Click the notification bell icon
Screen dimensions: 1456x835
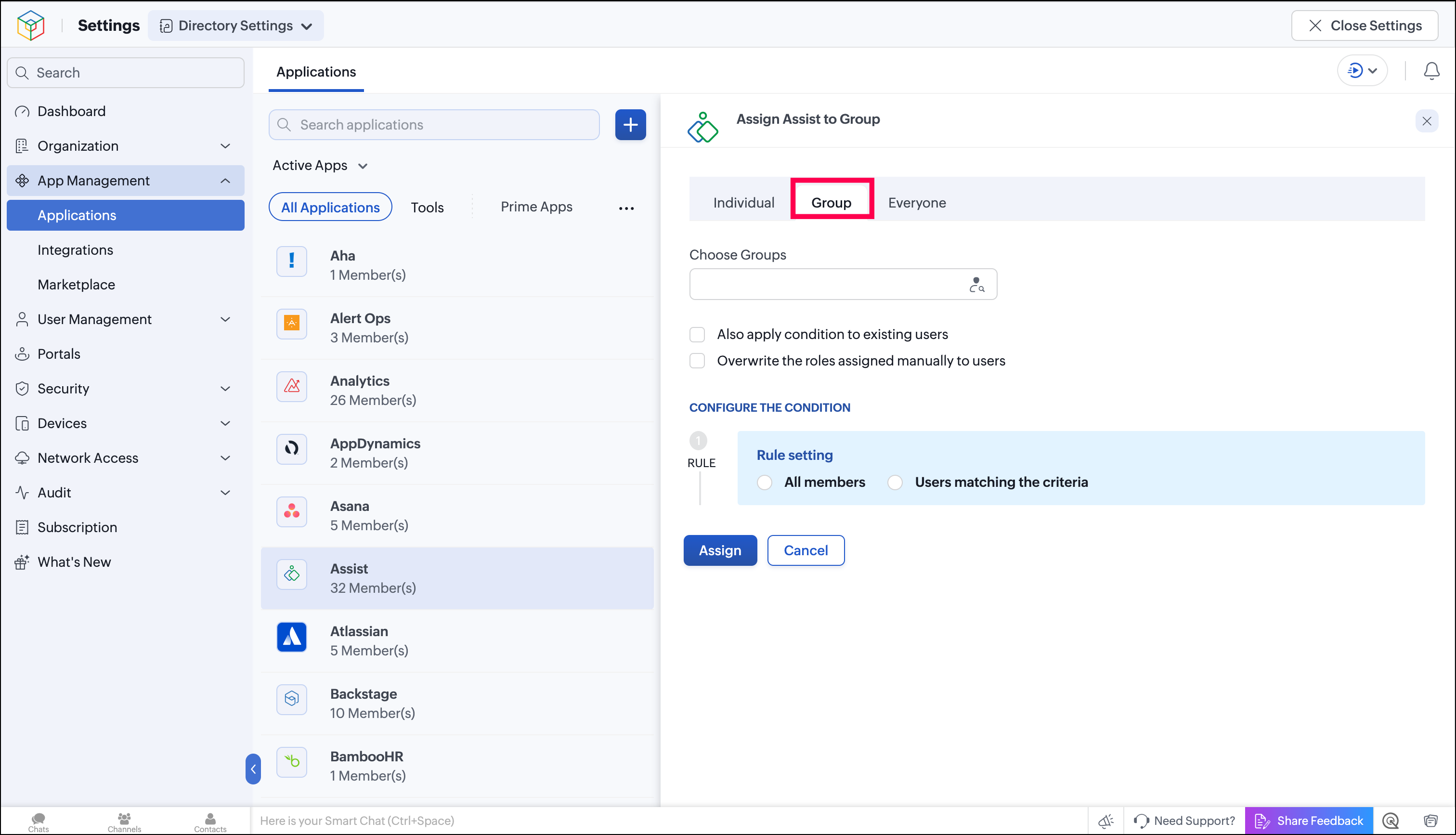(x=1431, y=71)
